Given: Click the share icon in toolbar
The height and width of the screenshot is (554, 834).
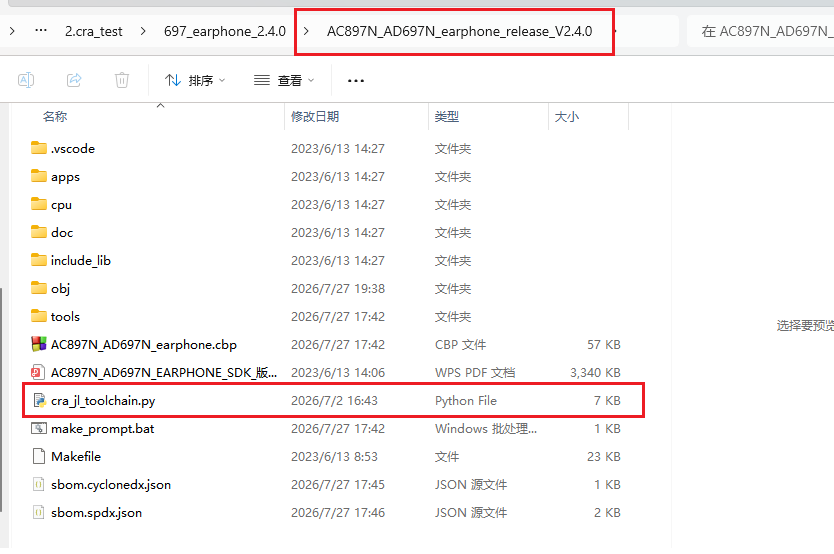Looking at the screenshot, I should click(74, 80).
